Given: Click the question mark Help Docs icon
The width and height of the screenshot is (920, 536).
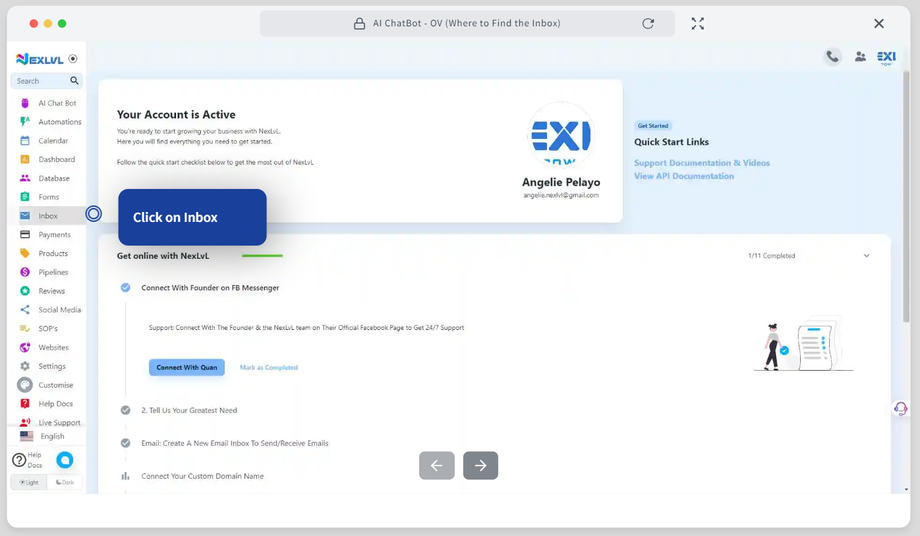Looking at the screenshot, I should (x=19, y=460).
